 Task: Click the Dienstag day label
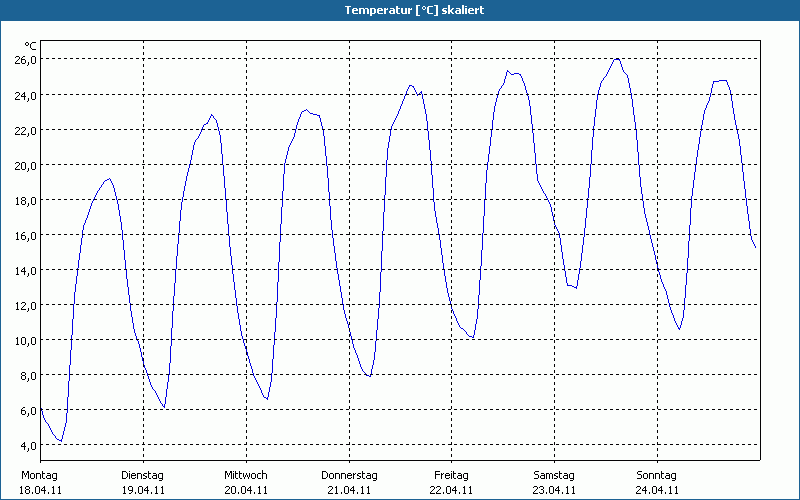click(x=142, y=476)
